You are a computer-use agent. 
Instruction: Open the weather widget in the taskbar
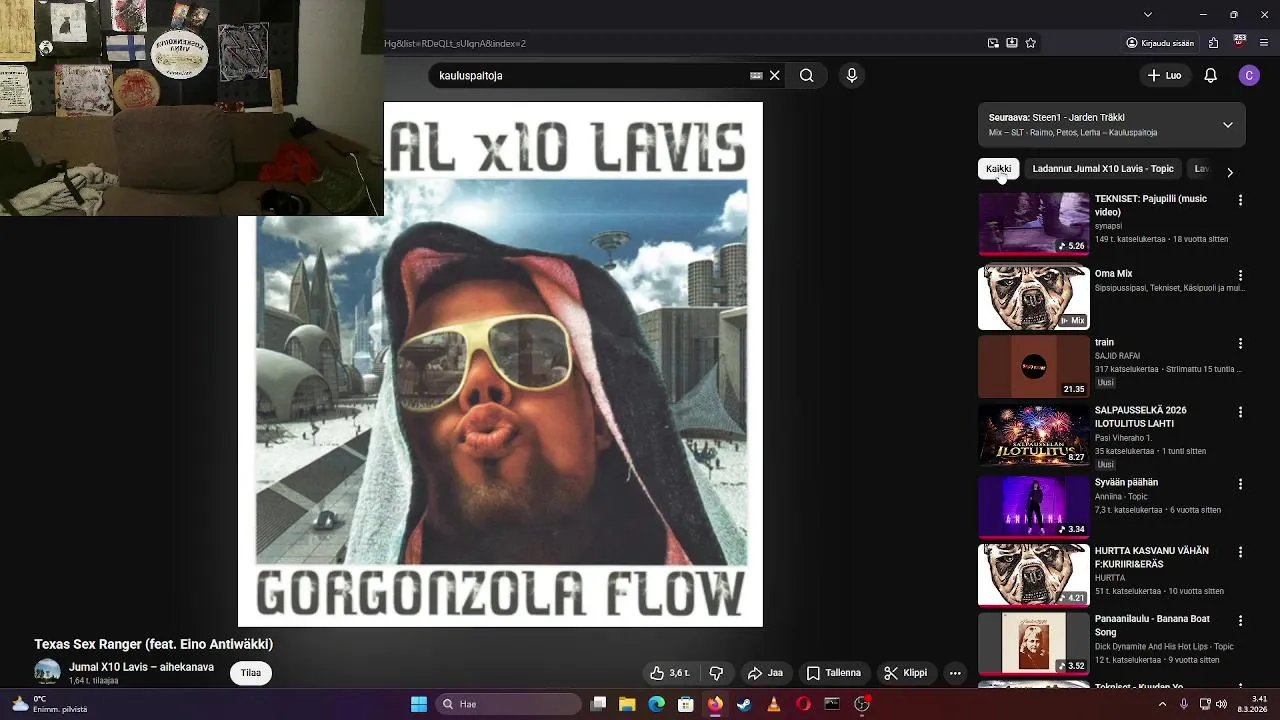pos(48,704)
